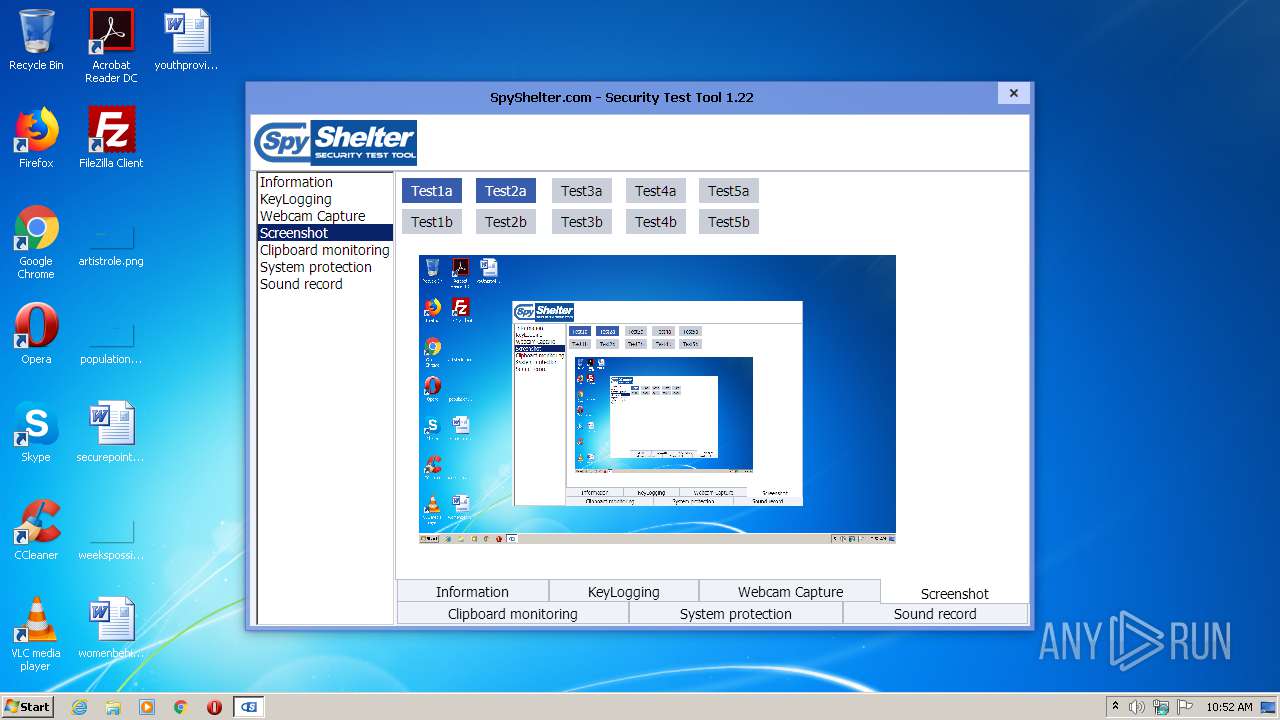Launch Firefox from the desktop

36,138
